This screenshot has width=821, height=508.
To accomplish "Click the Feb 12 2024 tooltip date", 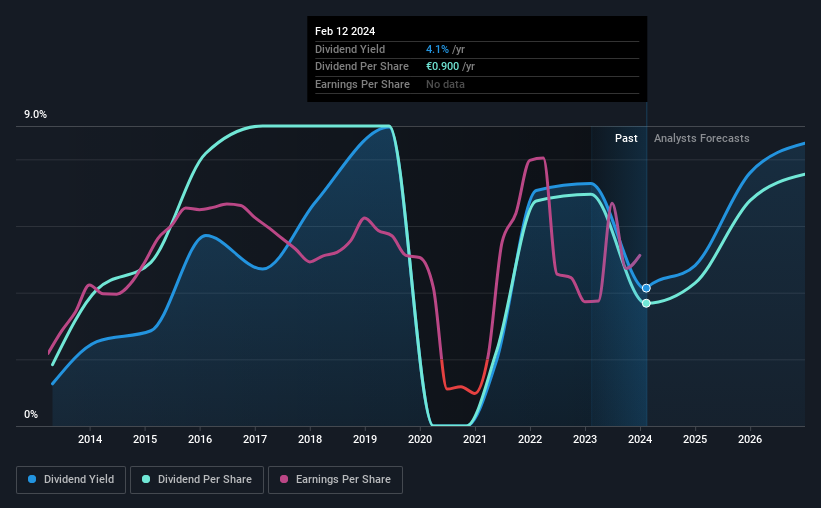I will 345,31.
